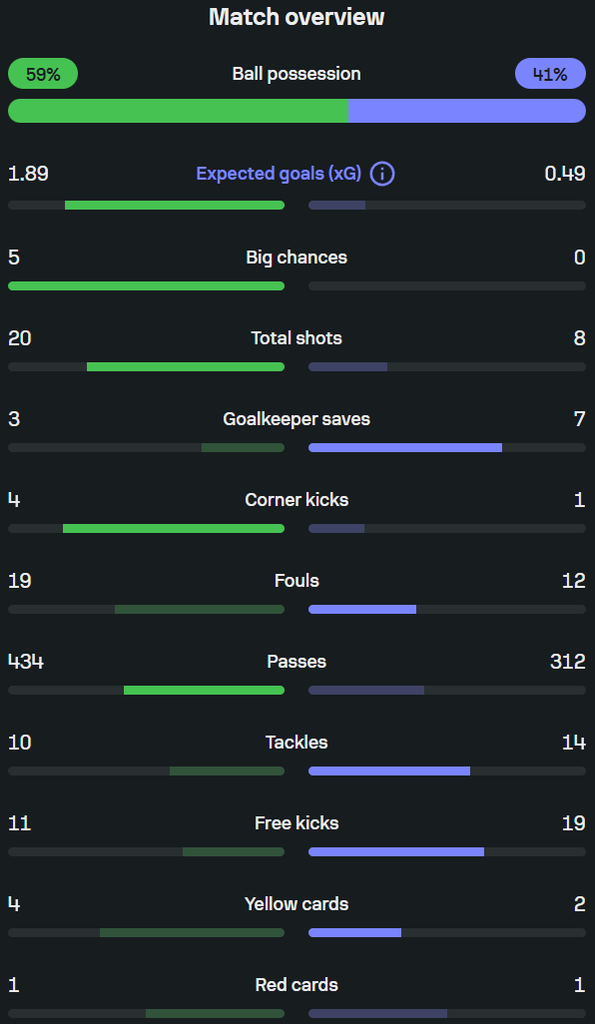This screenshot has width=595, height=1024.
Task: Open the Expected goals (xG) link
Action: coord(279,174)
